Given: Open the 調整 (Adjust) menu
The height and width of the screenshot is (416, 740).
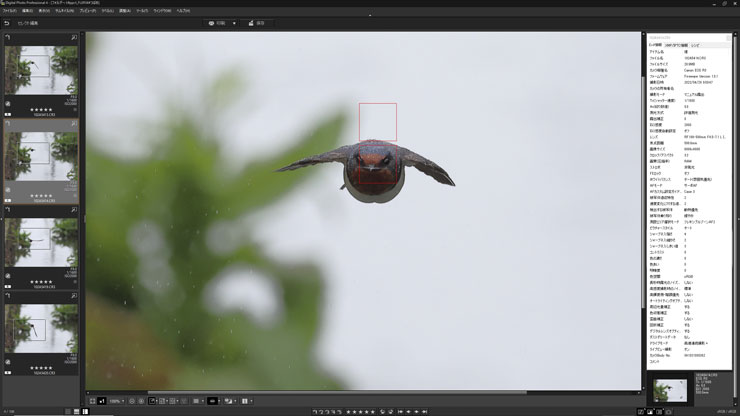Looking at the screenshot, I should (x=125, y=10).
